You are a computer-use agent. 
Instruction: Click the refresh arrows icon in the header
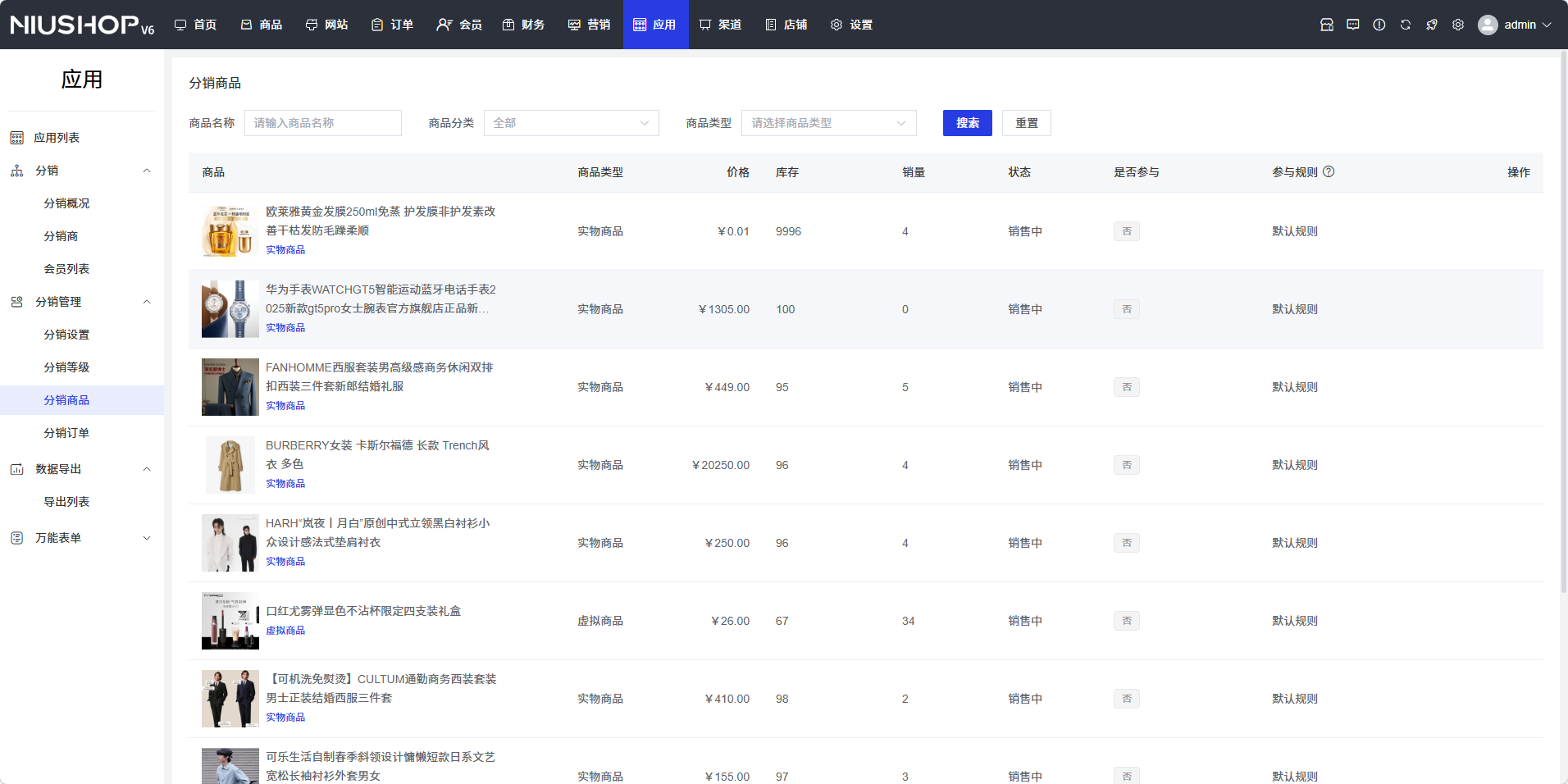(1405, 25)
